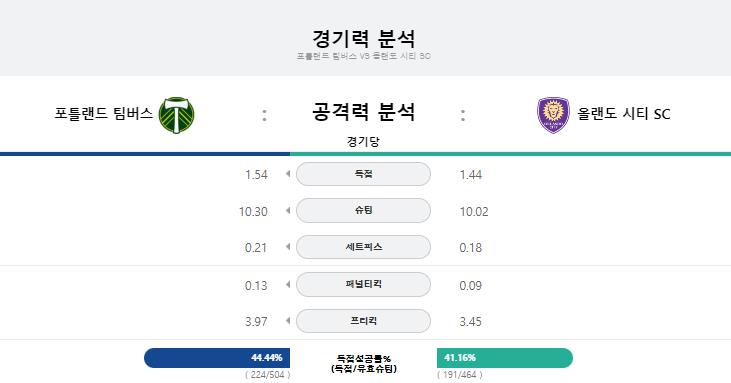Click the 경기당 label under heading
731x383 pixels.
(363, 141)
